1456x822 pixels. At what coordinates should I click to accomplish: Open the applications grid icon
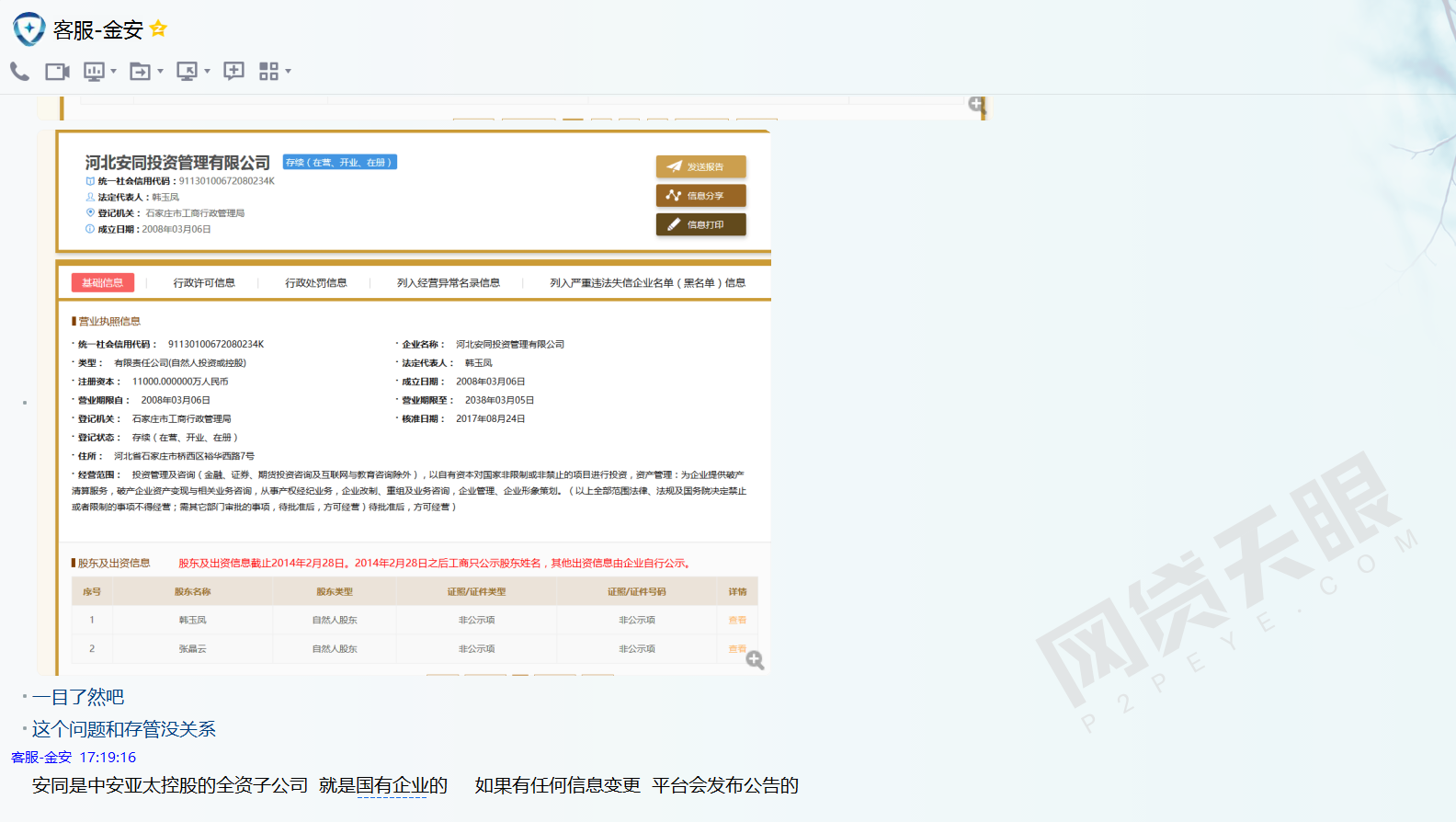268,71
